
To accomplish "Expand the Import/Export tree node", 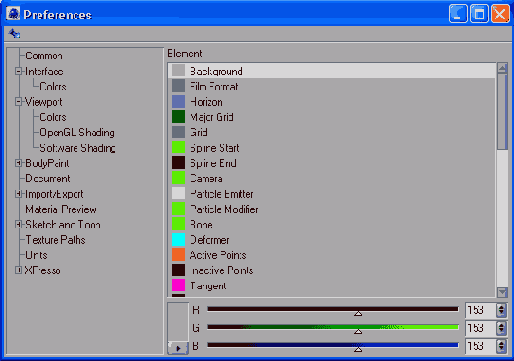I will 18,194.
